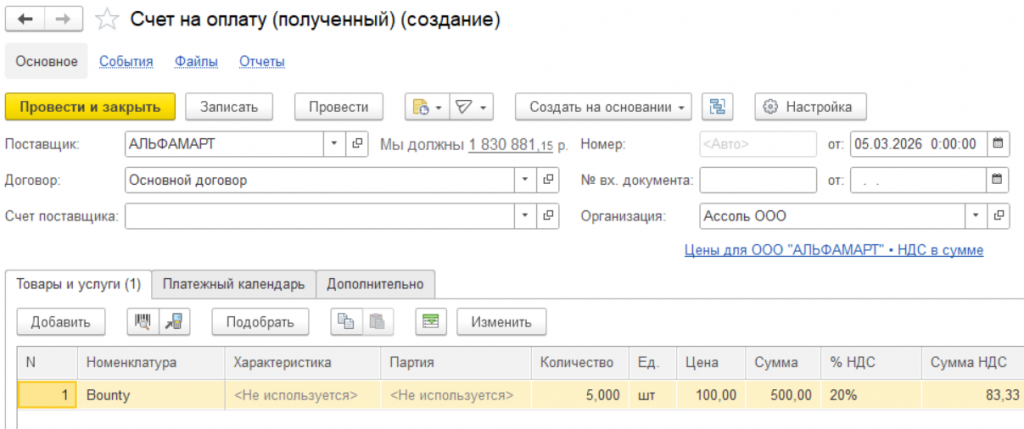This screenshot has height=429, width=1024.
Task: Click the Провести button
Action: point(338,107)
